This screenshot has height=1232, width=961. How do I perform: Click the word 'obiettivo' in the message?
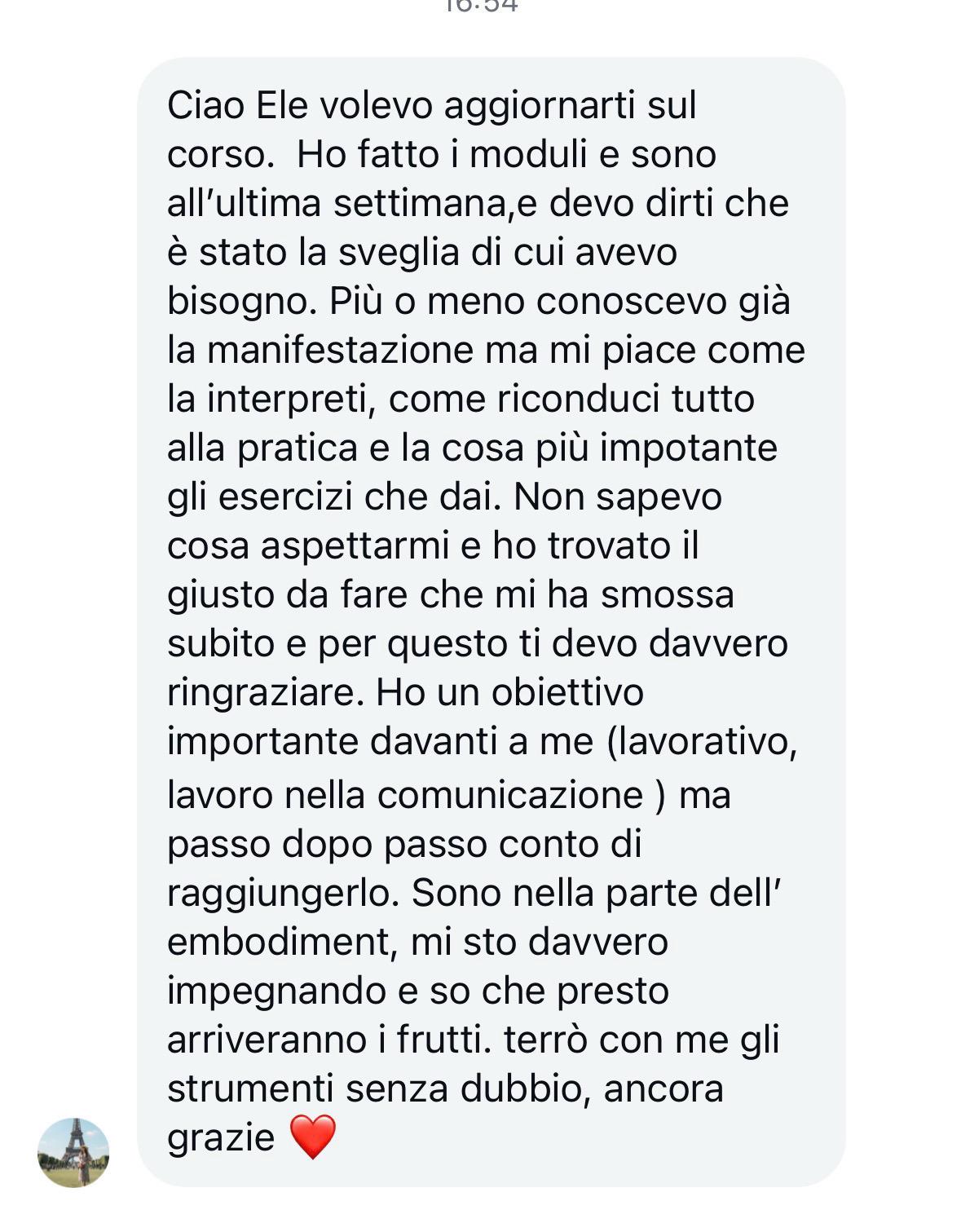click(567, 693)
